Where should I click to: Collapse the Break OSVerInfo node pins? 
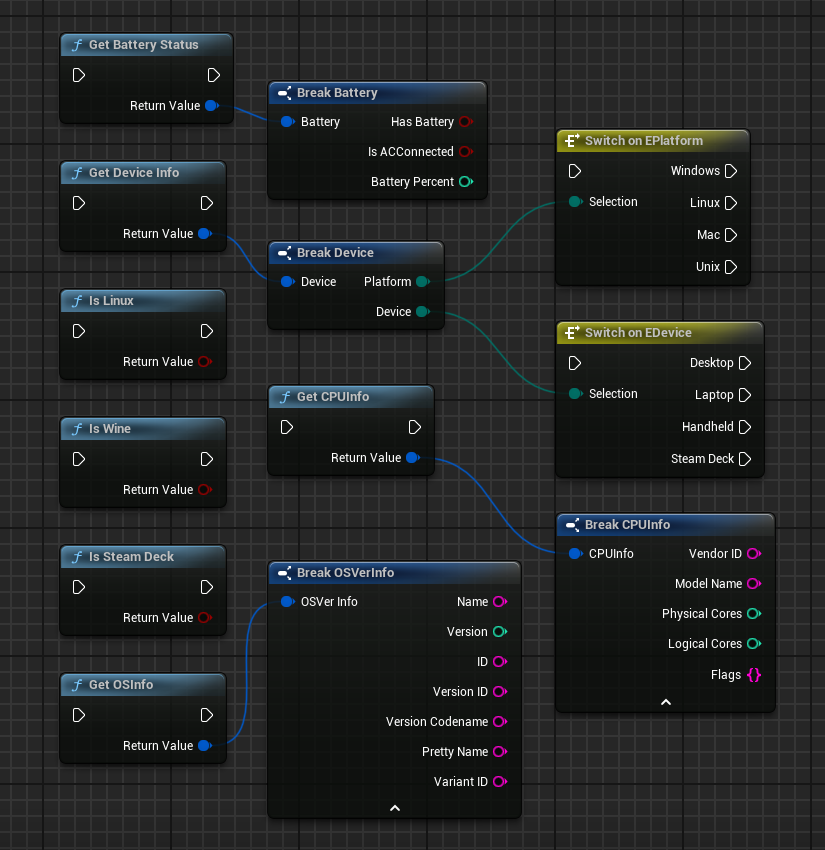[395, 808]
